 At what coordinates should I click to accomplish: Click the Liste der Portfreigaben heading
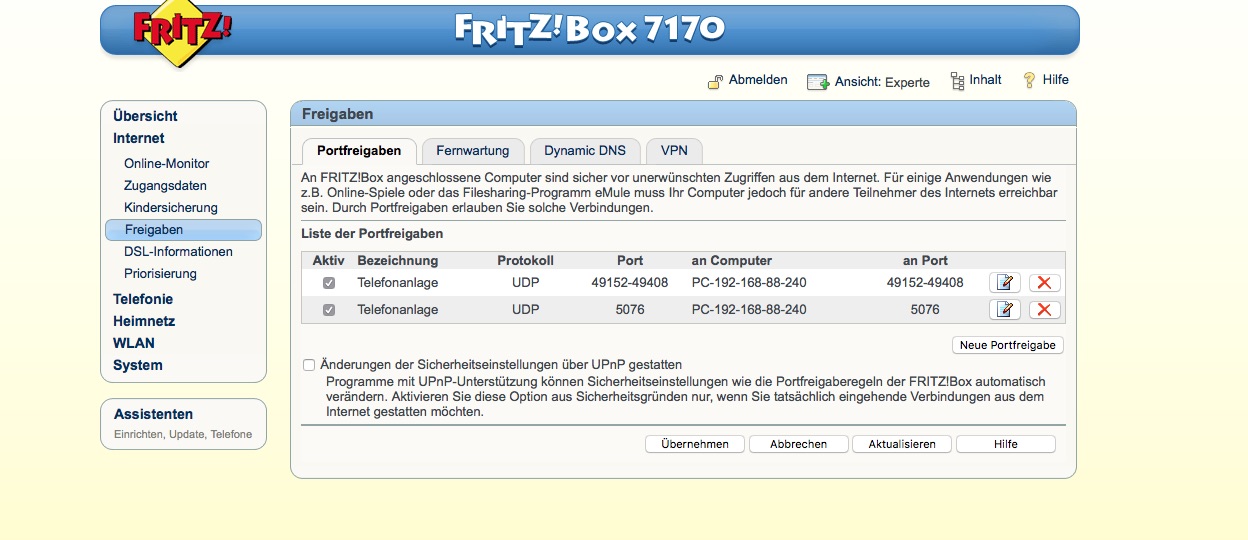point(372,234)
